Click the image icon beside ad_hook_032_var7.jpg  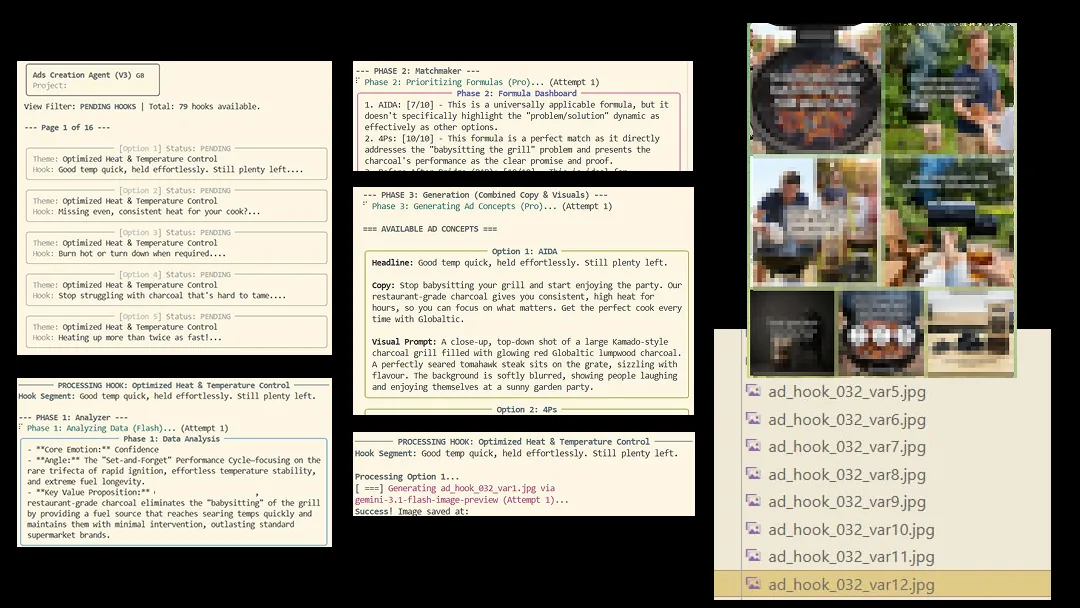click(x=754, y=446)
